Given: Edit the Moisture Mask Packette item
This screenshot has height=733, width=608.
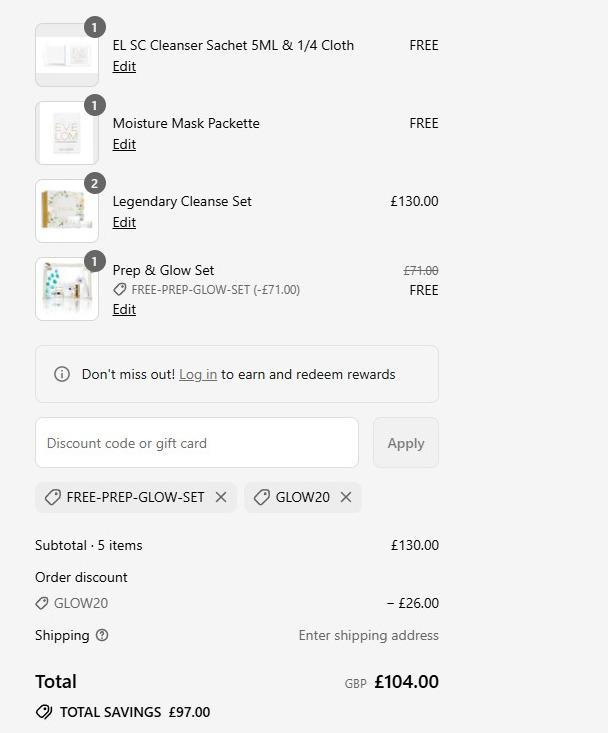Looking at the screenshot, I should (124, 144).
